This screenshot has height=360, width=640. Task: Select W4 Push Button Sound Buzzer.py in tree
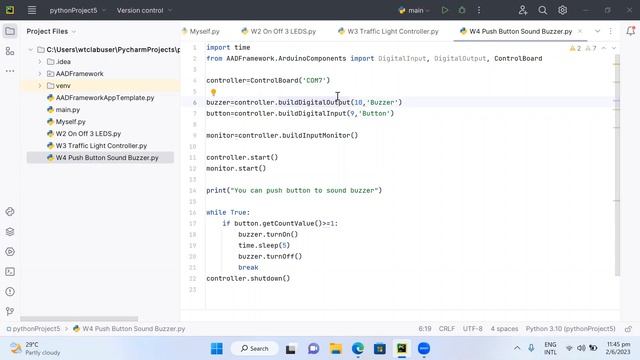pos(100,158)
